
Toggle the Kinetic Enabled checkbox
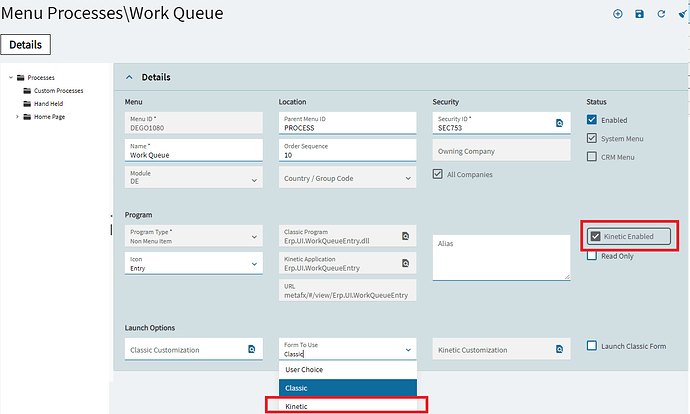point(596,236)
